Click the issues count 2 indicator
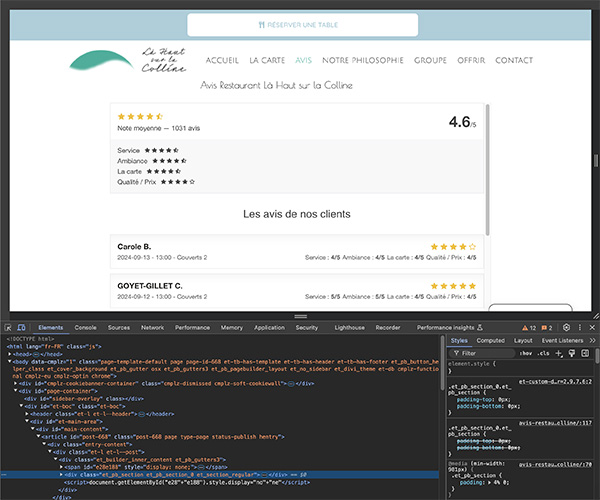The image size is (600, 500). point(547,328)
